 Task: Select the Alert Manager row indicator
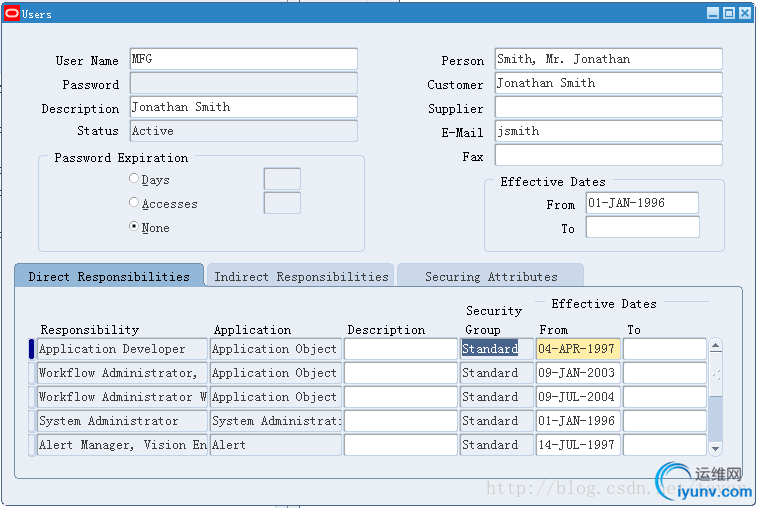point(31,445)
